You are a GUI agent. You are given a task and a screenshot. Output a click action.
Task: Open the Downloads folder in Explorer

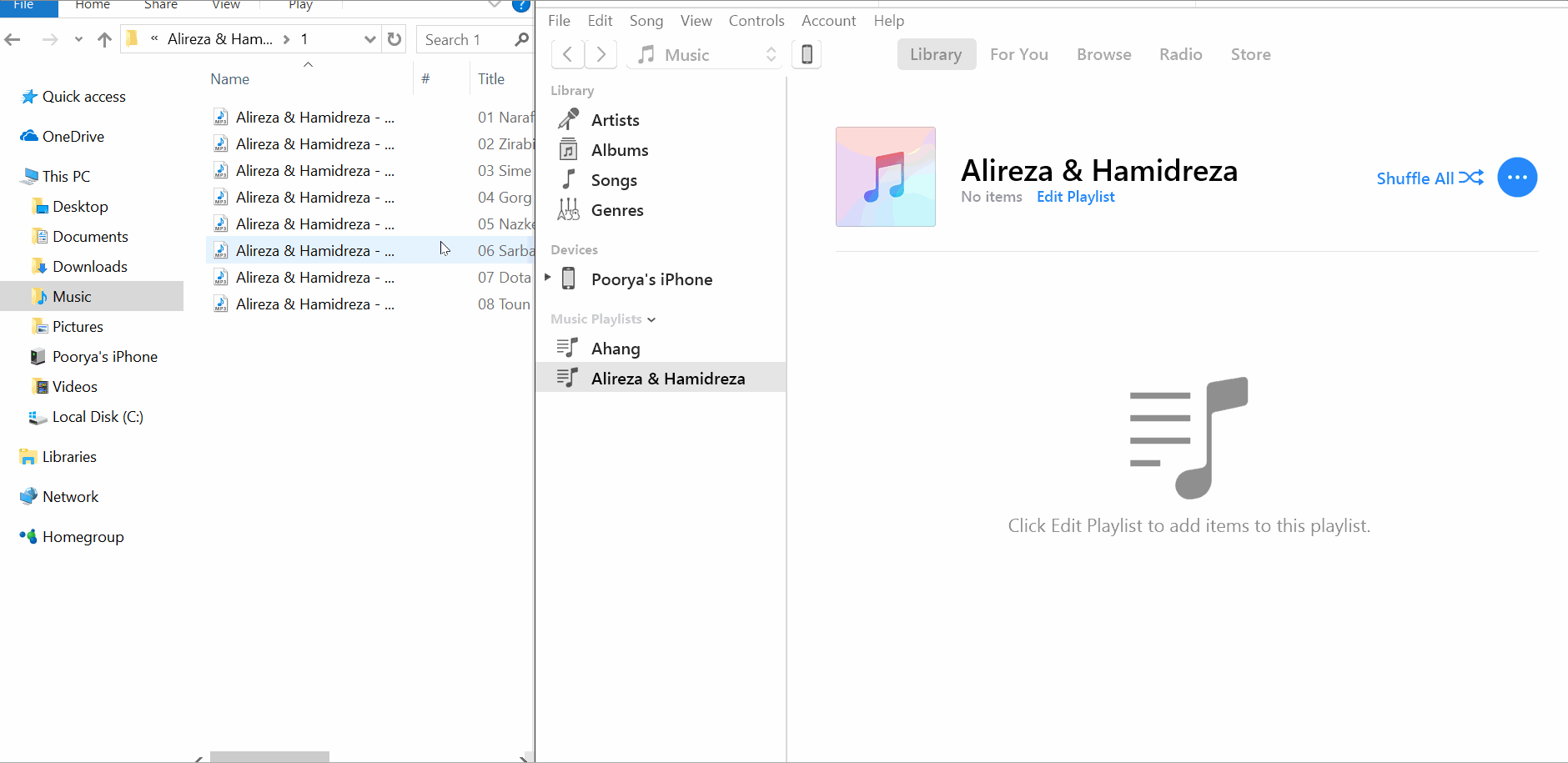[89, 267]
